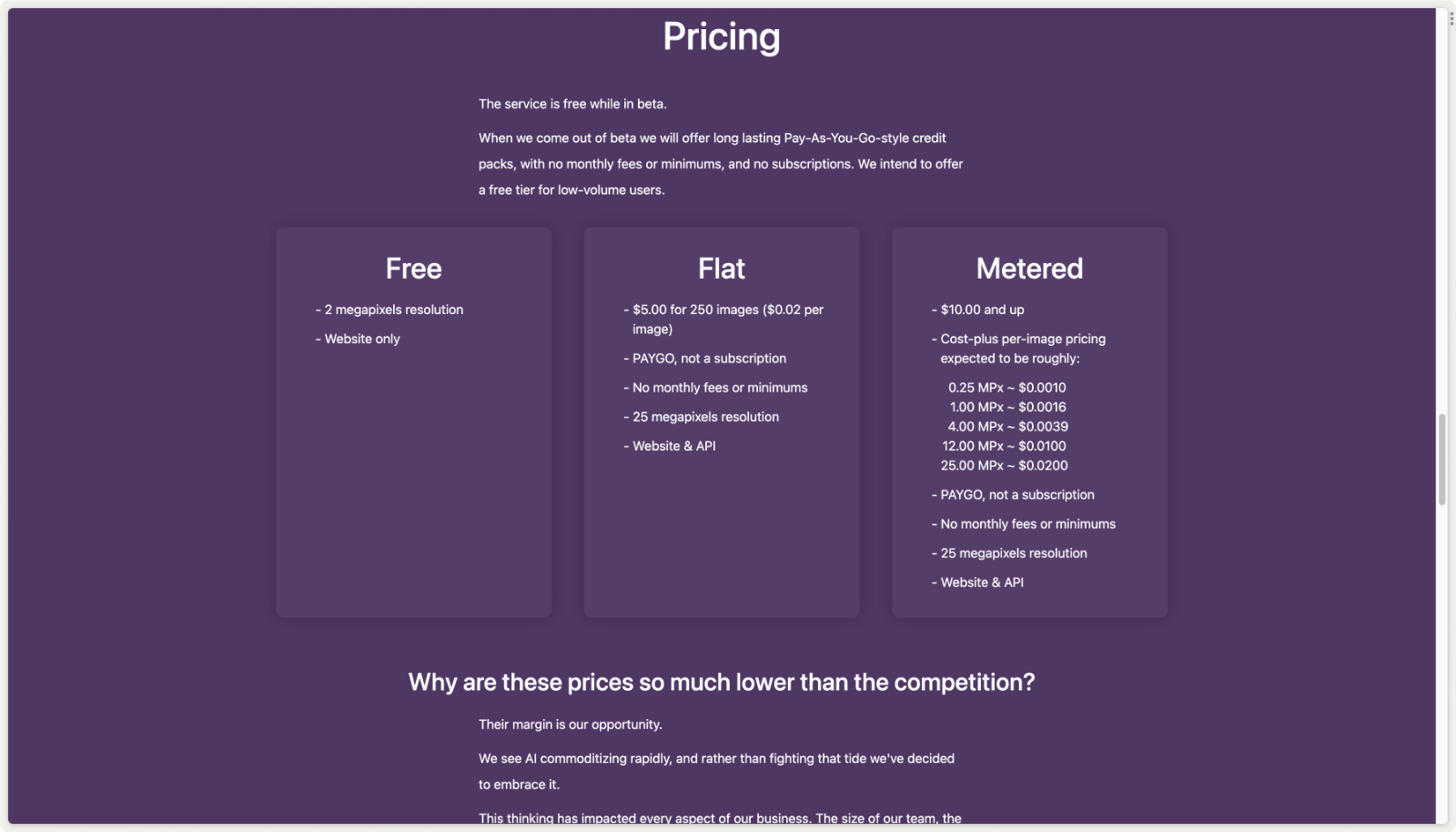
Task: Click the scrollbar track below the thumb
Action: [1441, 665]
